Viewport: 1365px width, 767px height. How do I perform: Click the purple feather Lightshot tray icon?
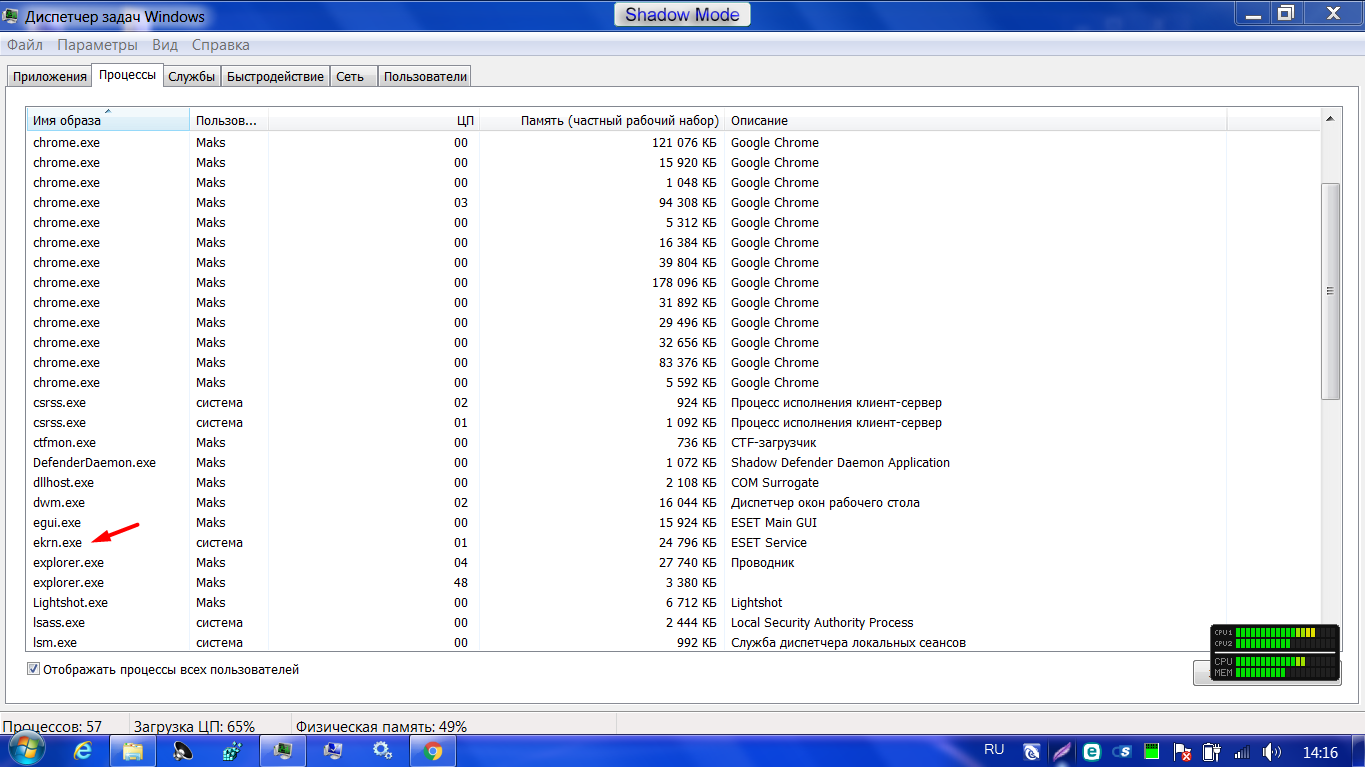1061,752
